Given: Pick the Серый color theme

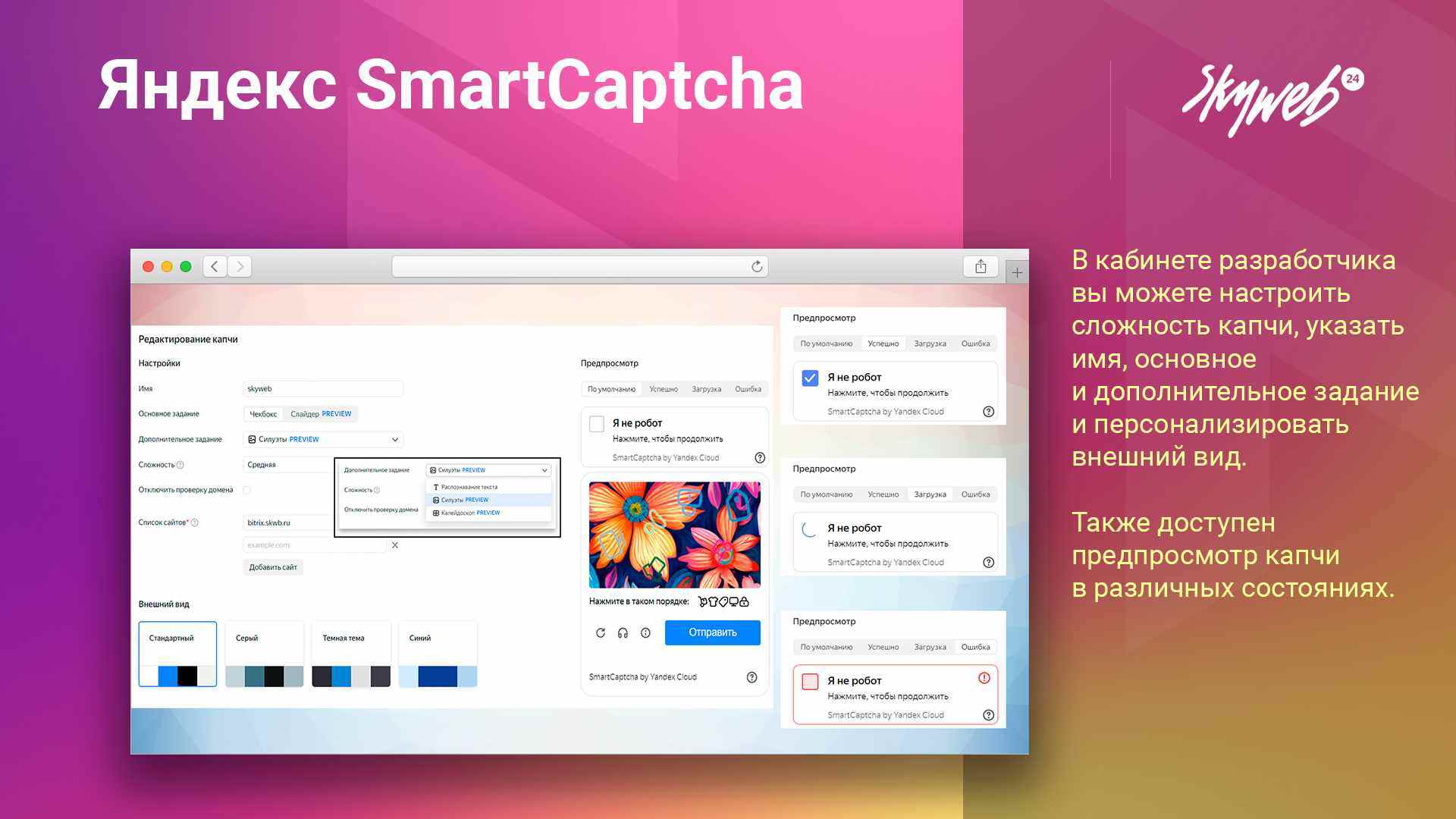Looking at the screenshot, I should (265, 654).
